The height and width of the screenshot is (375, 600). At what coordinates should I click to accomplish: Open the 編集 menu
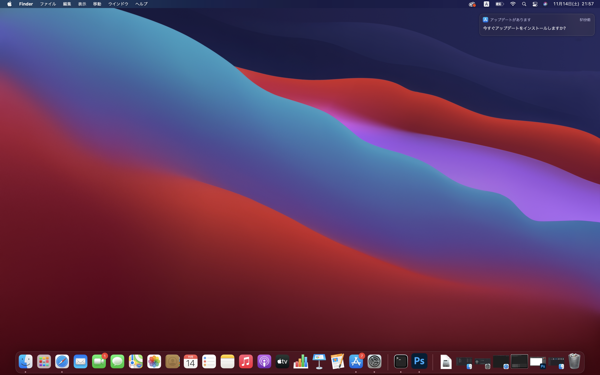click(x=67, y=4)
